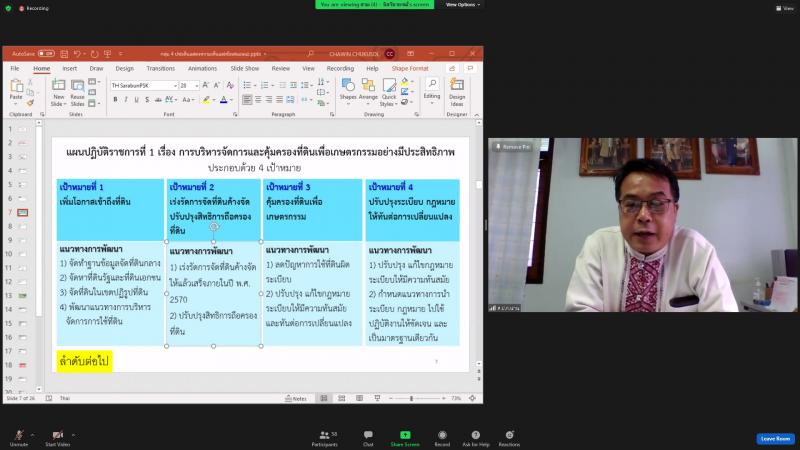Switch to Slide Sorter view in status bar

click(341, 398)
